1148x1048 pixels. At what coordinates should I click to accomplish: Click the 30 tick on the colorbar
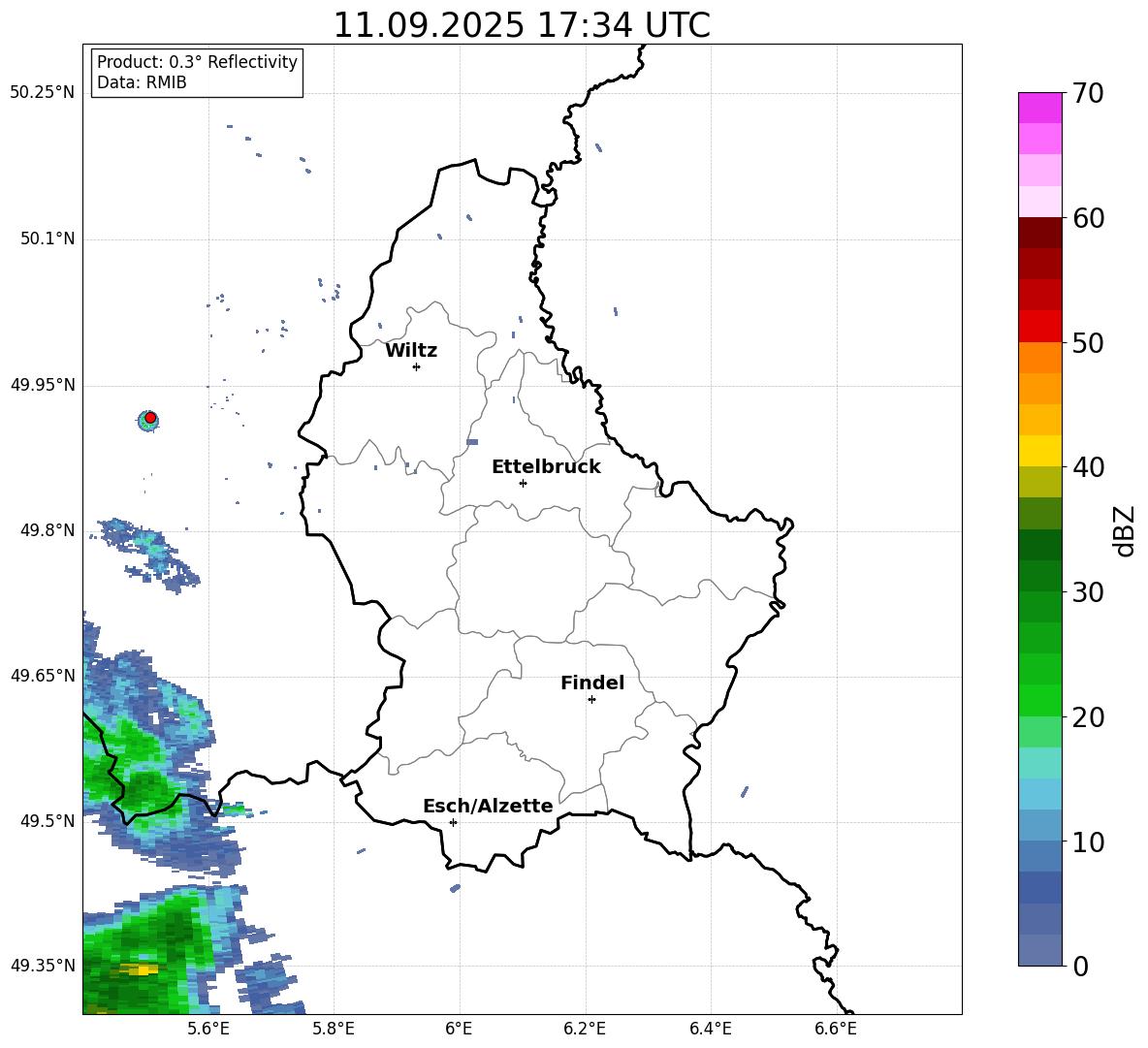tap(1088, 592)
